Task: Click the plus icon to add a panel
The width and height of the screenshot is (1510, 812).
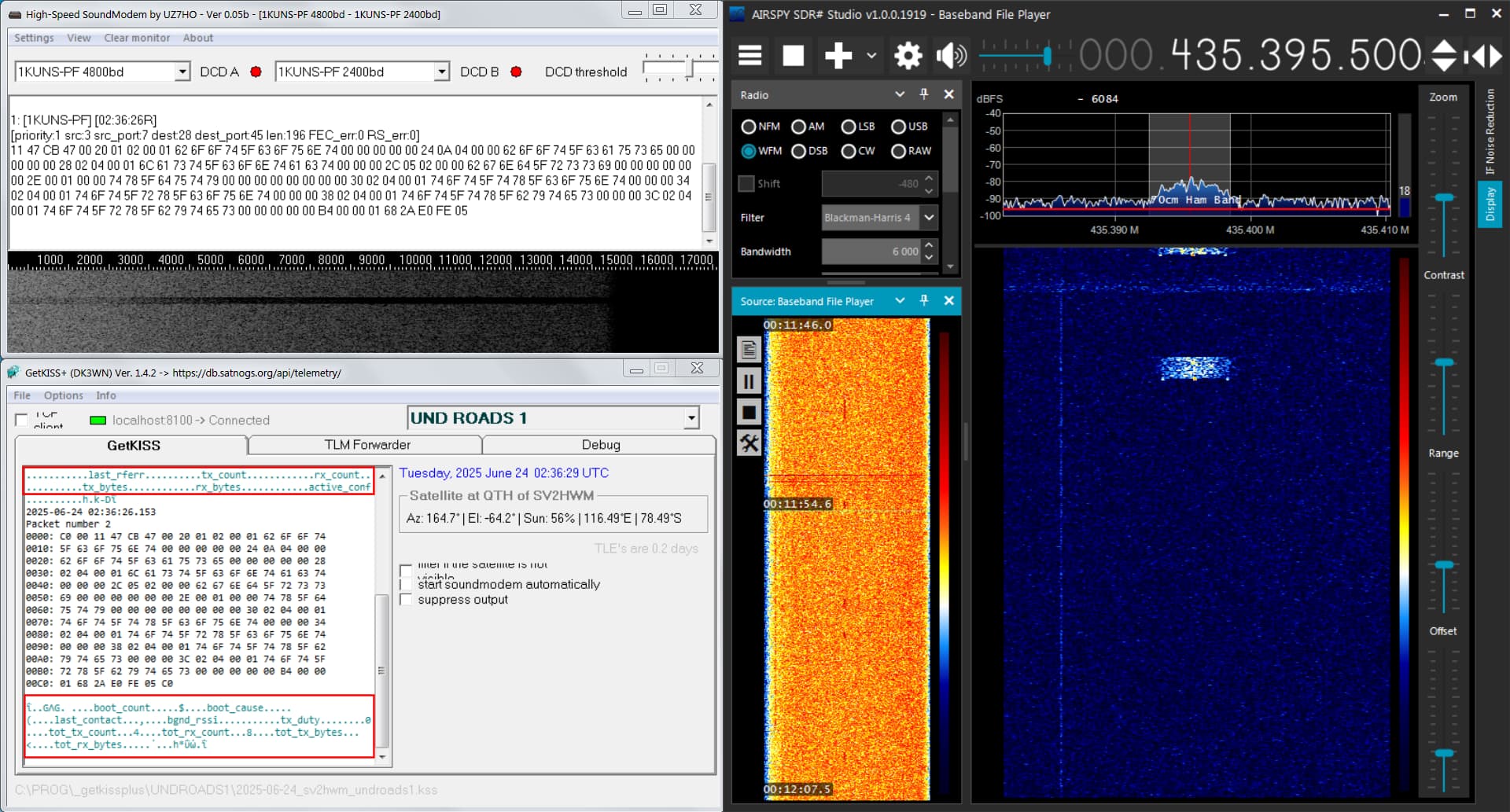Action: 838,56
